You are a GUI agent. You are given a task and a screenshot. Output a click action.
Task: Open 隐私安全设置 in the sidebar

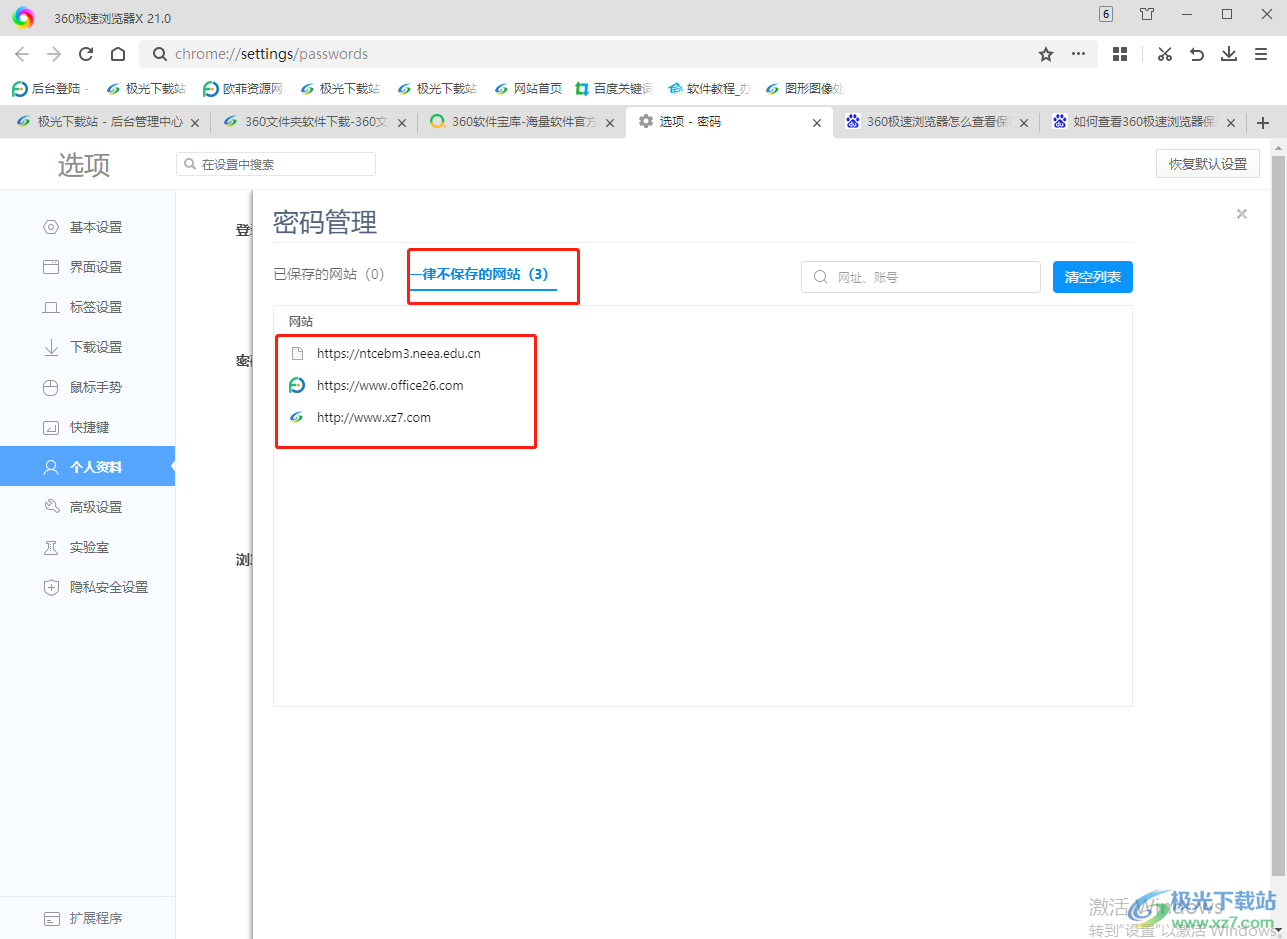point(87,587)
